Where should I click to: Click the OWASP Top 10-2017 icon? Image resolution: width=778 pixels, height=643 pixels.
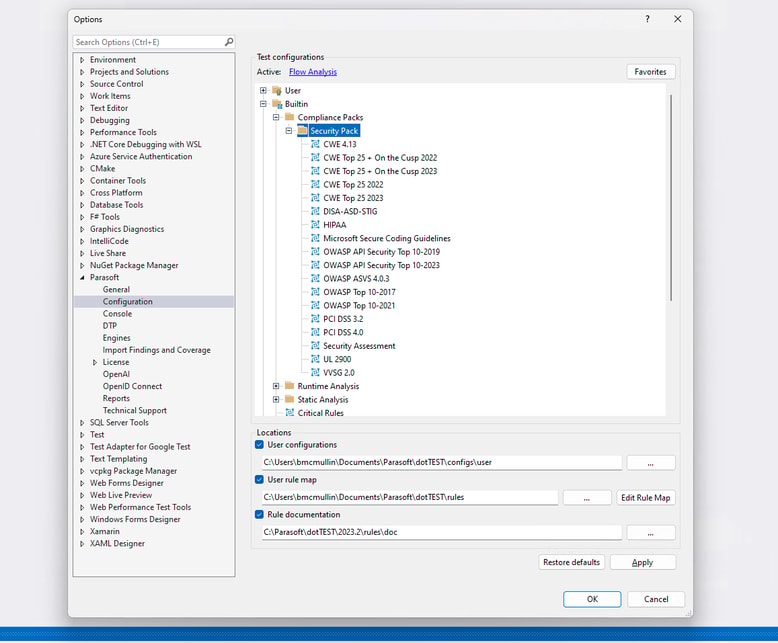[315, 292]
